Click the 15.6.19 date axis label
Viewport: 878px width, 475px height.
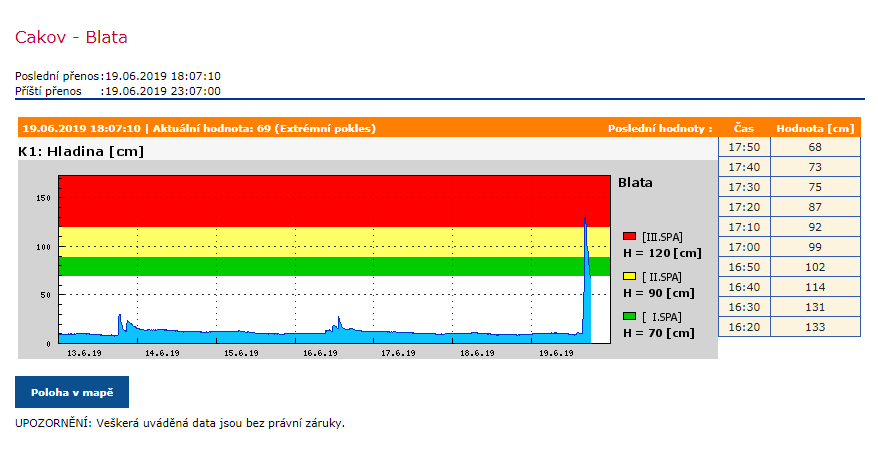[x=241, y=353]
